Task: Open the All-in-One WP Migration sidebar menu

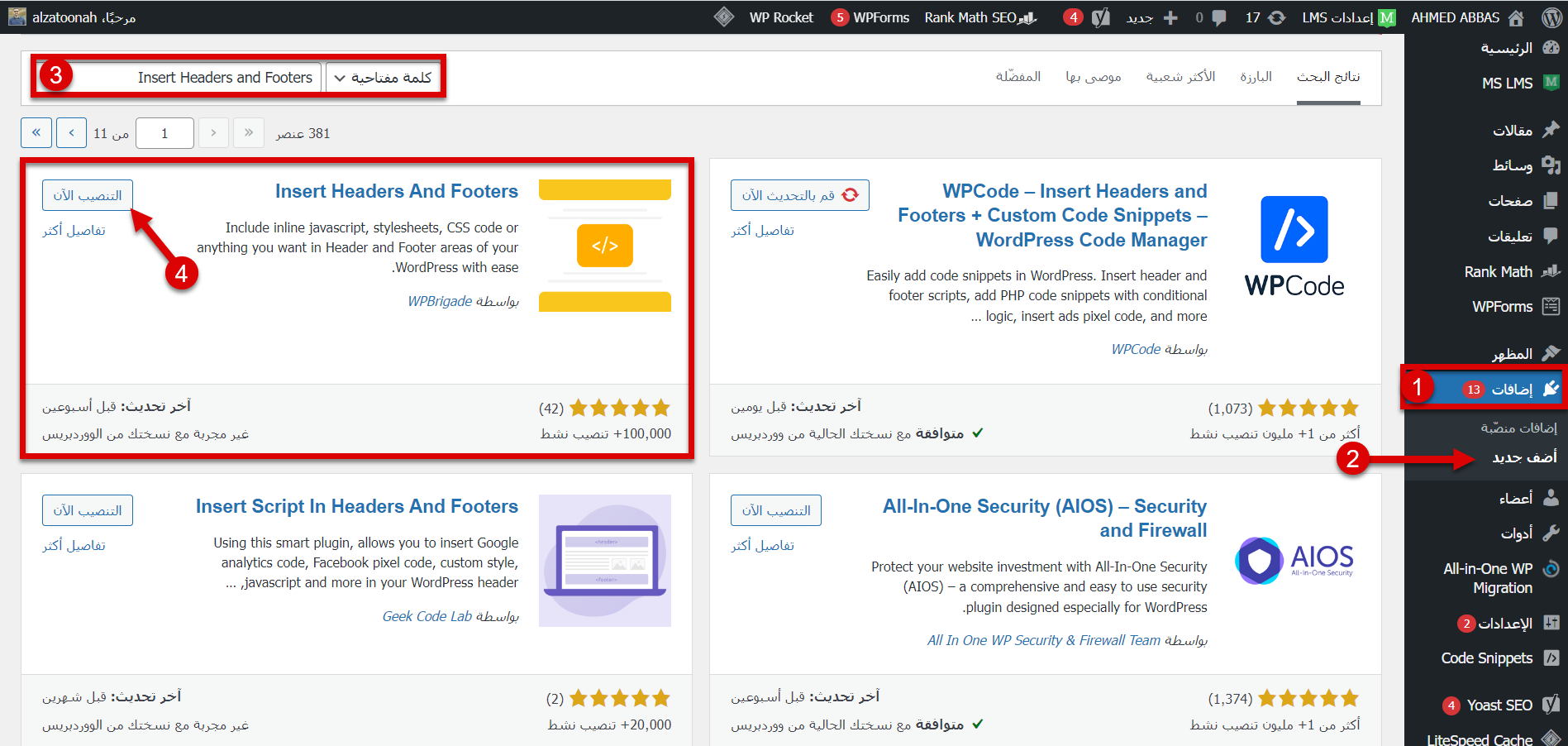Action: tap(1488, 578)
